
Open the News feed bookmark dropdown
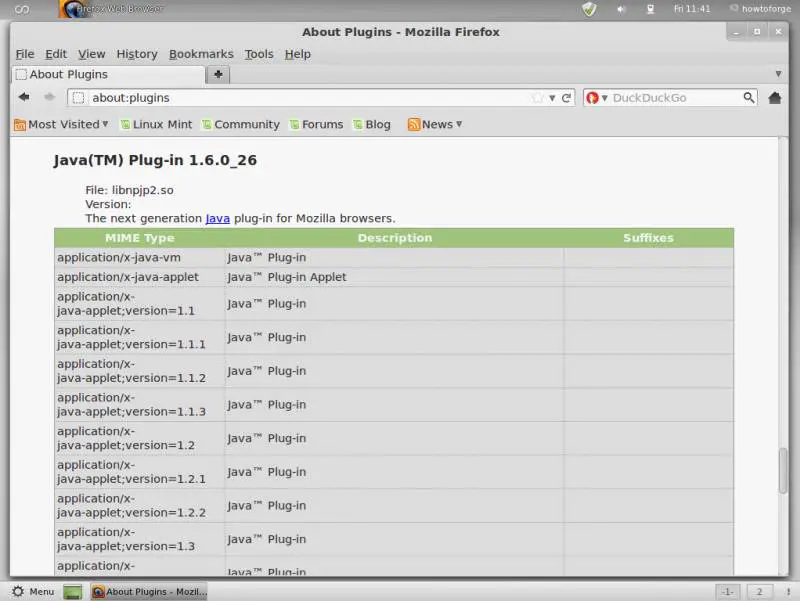(x=435, y=124)
